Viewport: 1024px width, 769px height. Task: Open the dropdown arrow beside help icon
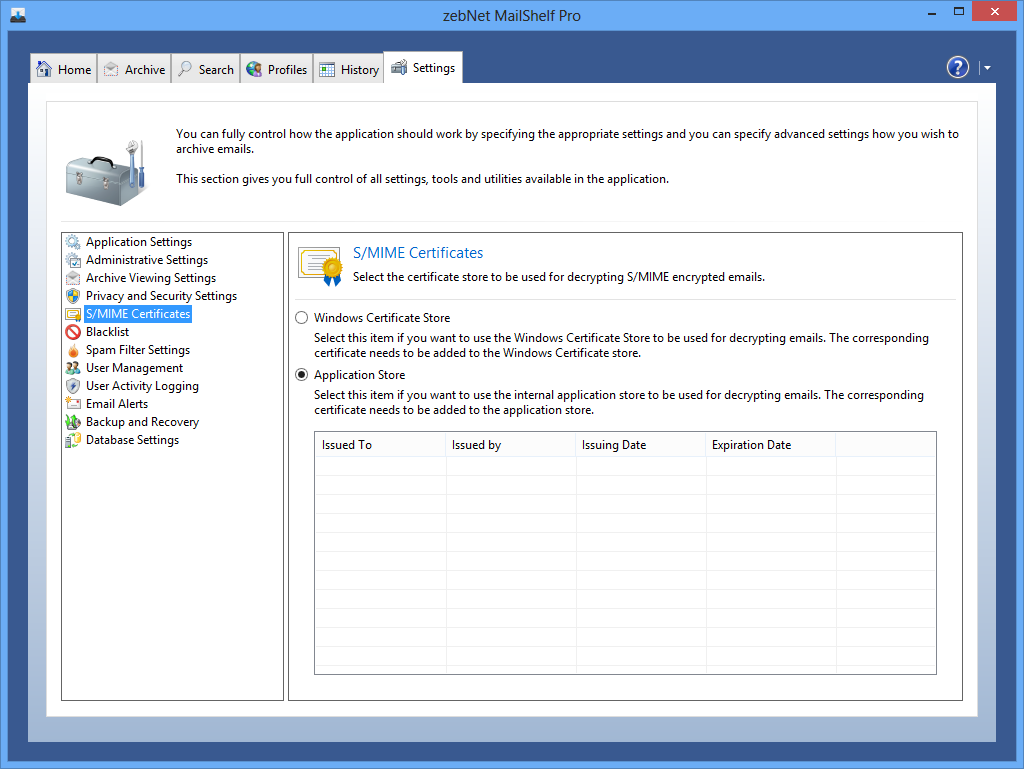(987, 68)
